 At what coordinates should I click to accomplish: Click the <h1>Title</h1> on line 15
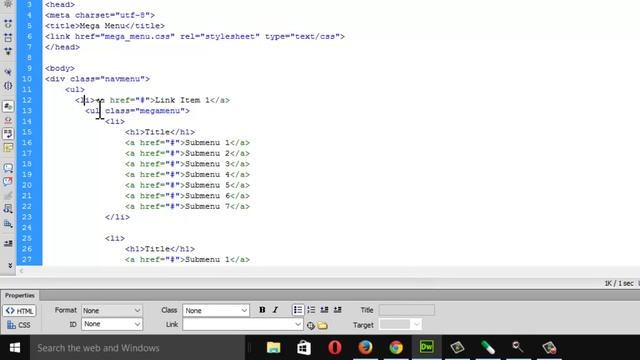coord(160,132)
